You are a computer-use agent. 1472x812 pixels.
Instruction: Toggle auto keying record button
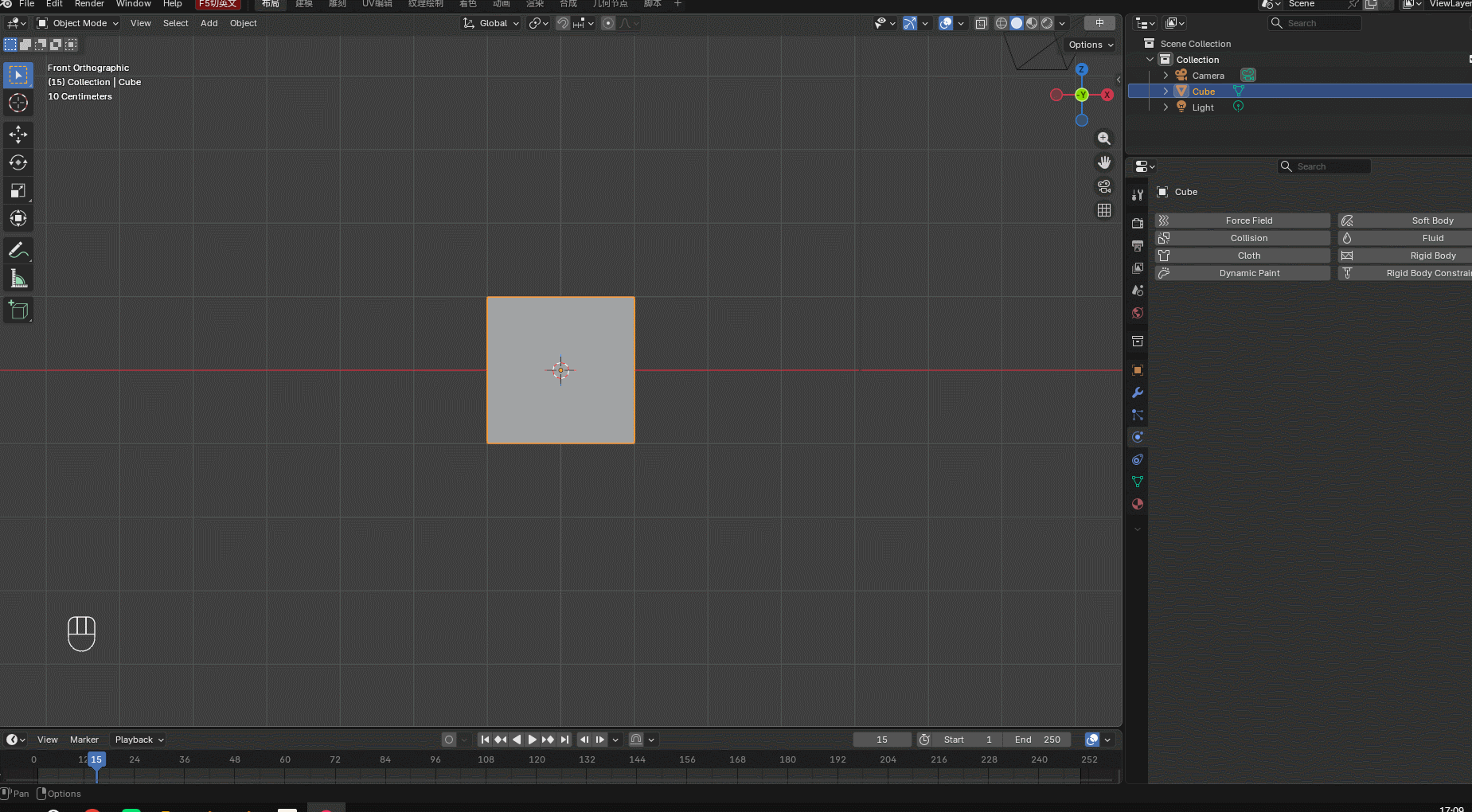449,740
